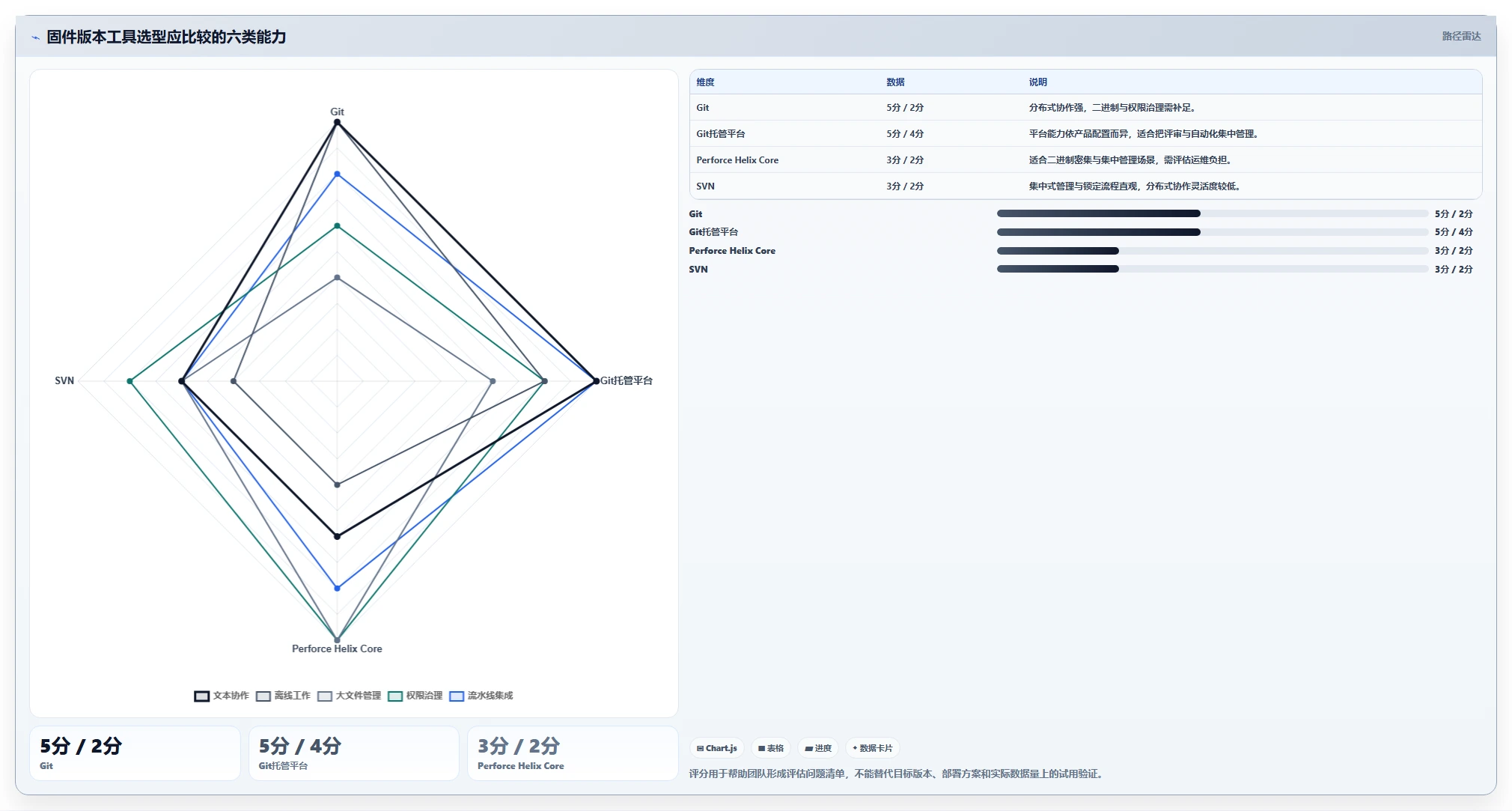Click the blue data point on the Perforce axis
The height and width of the screenshot is (811, 1512).
tap(337, 588)
